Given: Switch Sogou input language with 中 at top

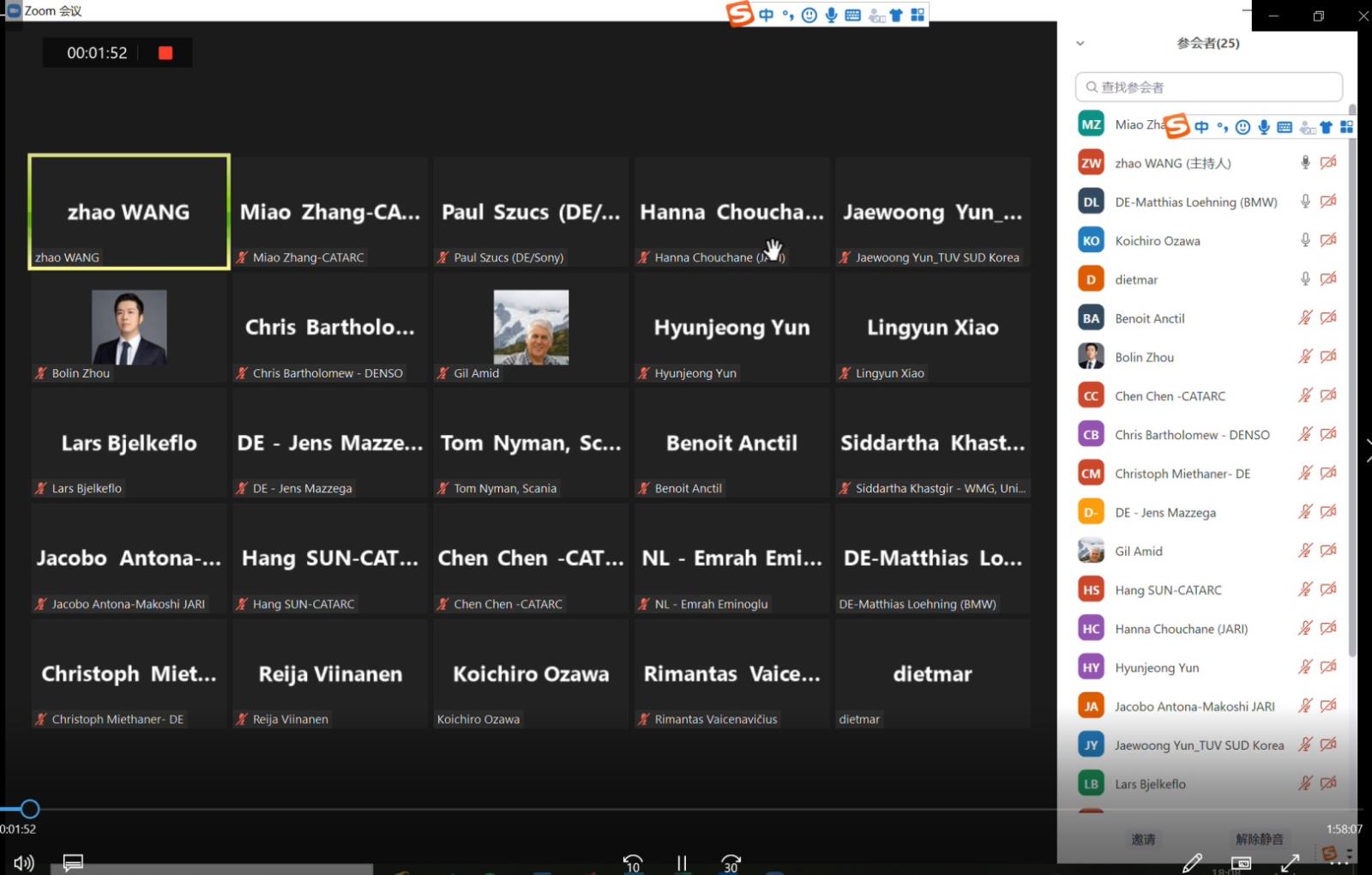Looking at the screenshot, I should pos(766,15).
